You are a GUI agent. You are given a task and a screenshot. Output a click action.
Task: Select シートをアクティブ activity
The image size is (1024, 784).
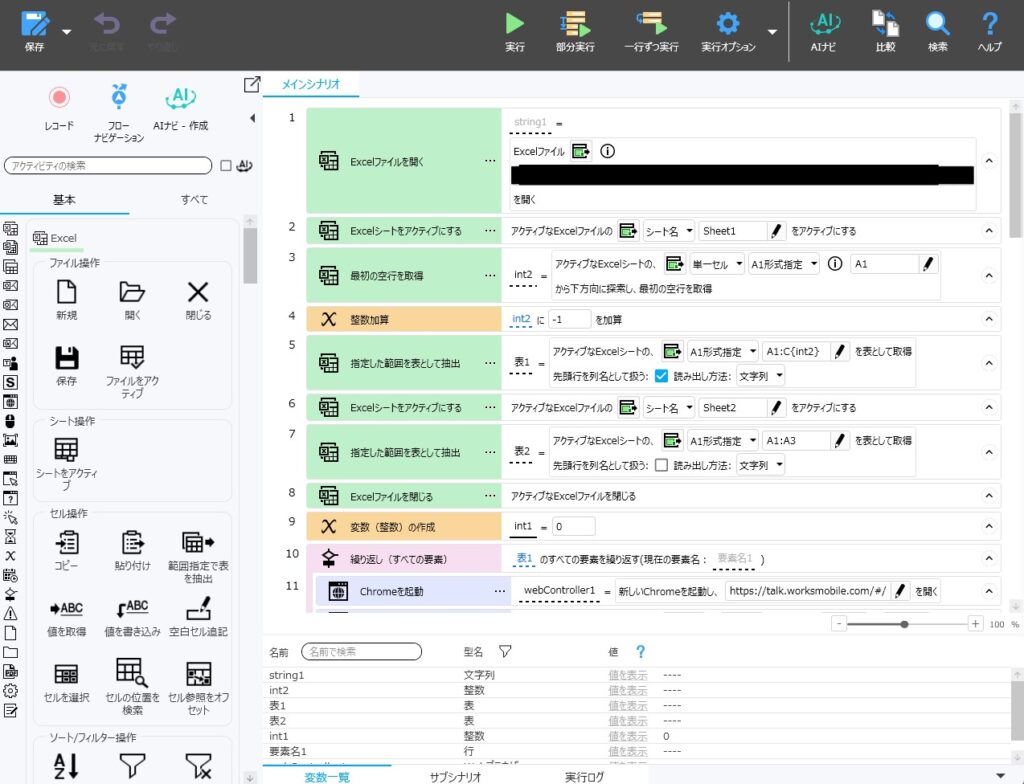[x=67, y=463]
